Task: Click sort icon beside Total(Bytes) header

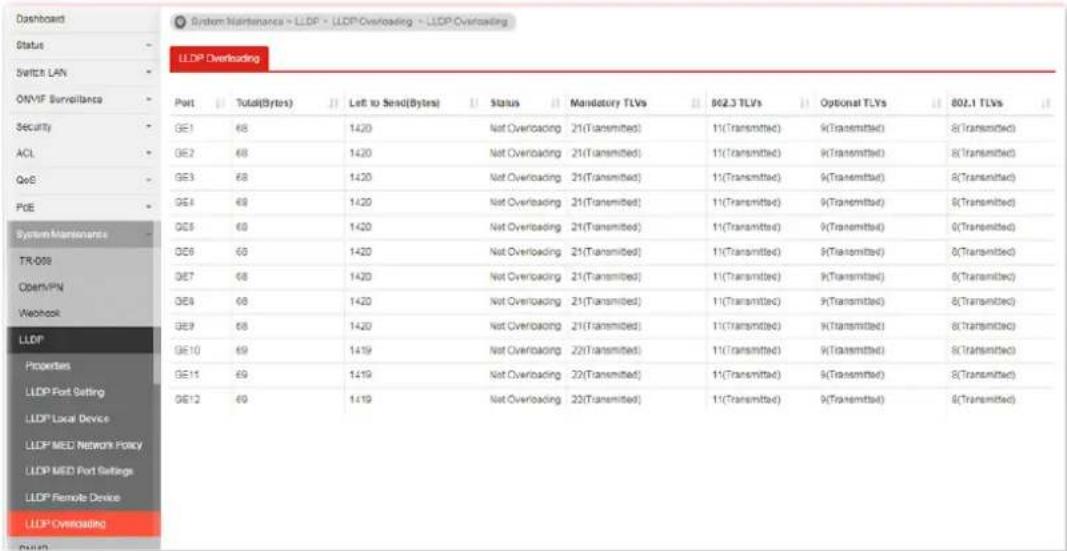Action: point(334,103)
